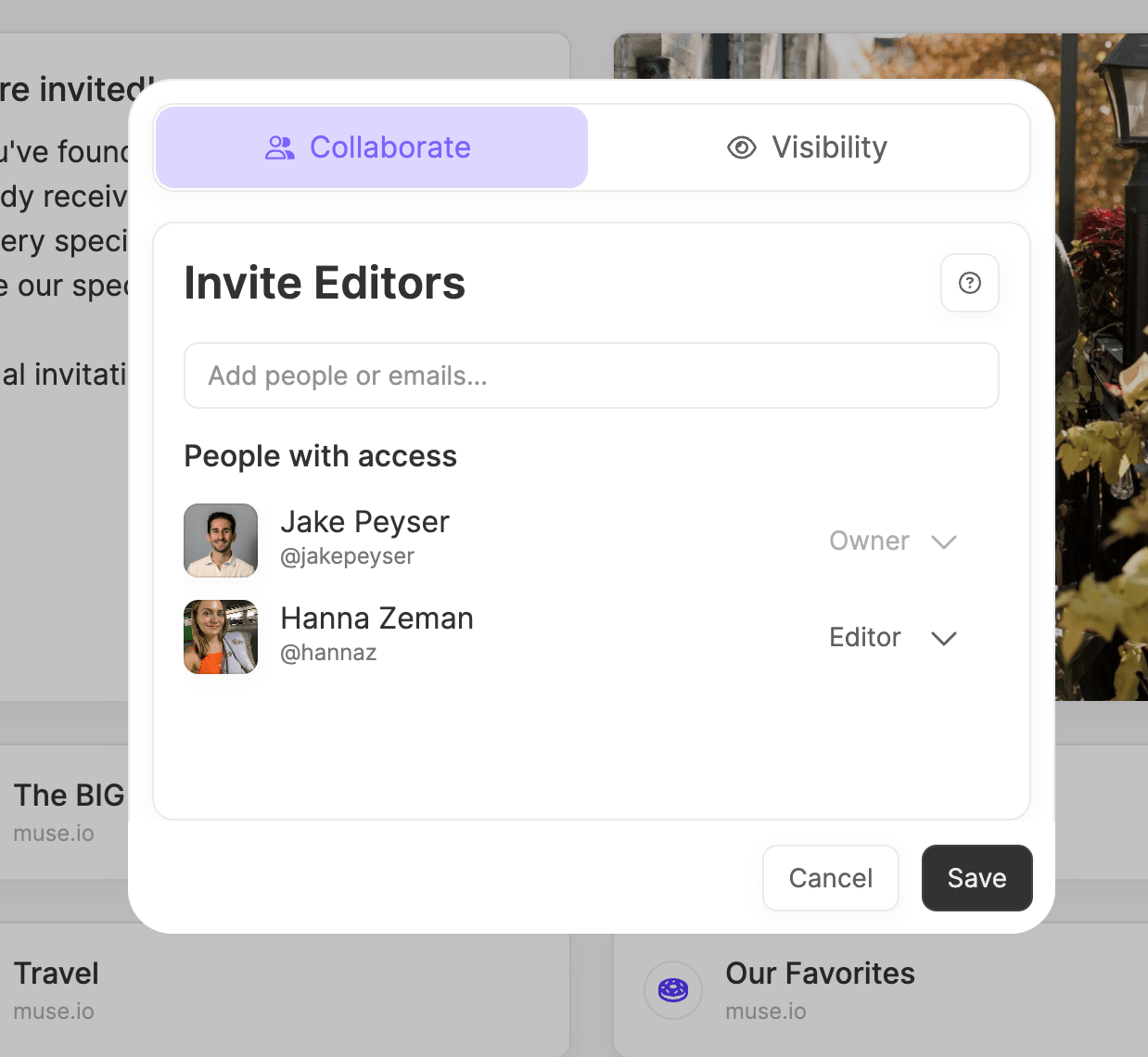Click the Owner dropdown chevron for Jake Peyser
The width and height of the screenshot is (1148, 1057).
click(x=944, y=541)
